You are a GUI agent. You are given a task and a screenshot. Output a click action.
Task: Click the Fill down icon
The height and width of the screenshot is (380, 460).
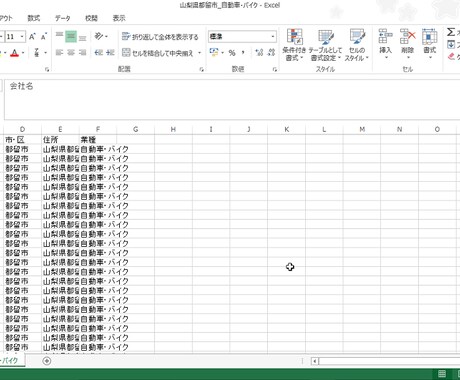click(451, 44)
